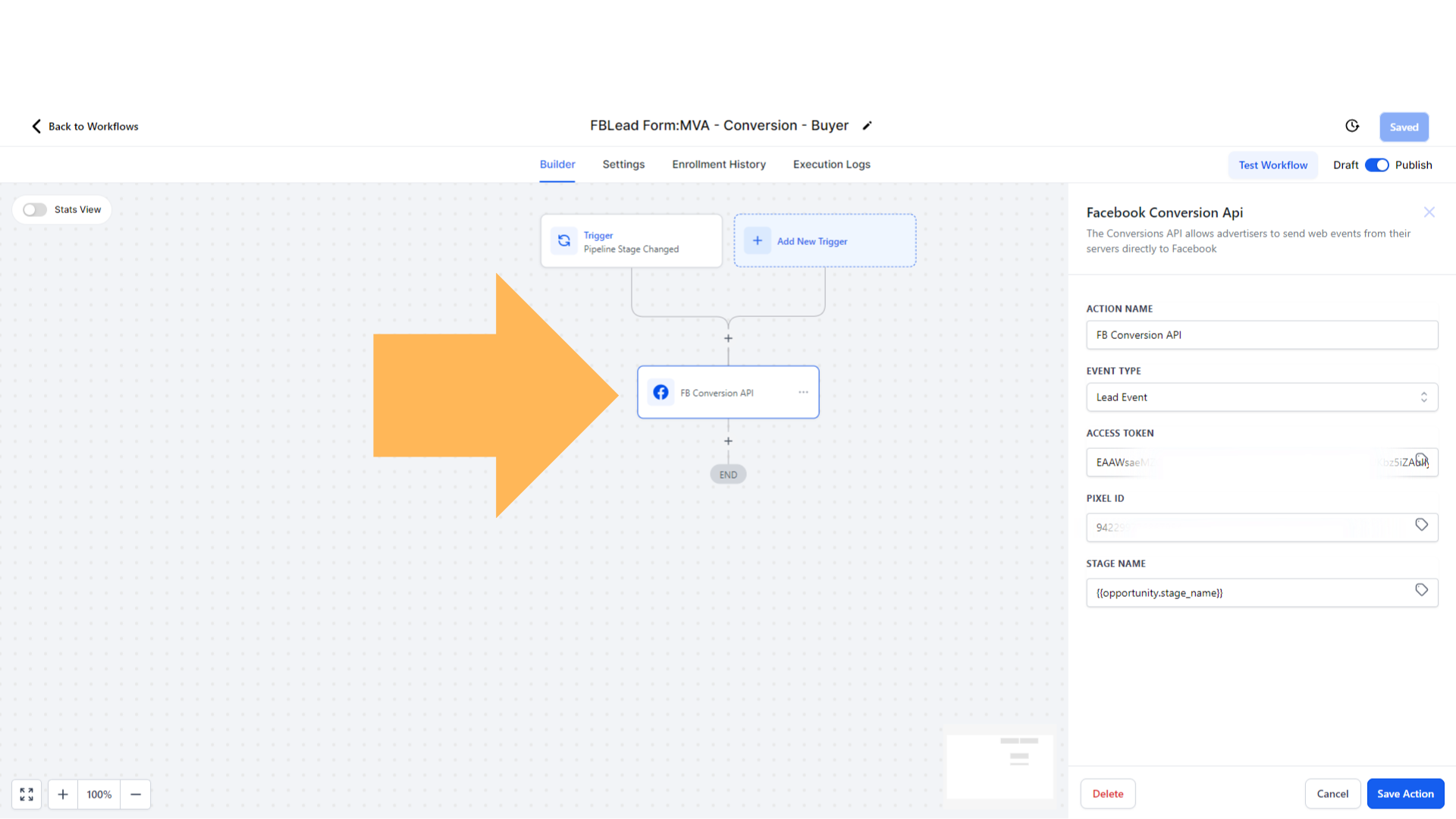This screenshot has width=1456, height=819.
Task: Click the back arrow to return to Workflows
Action: point(36,125)
